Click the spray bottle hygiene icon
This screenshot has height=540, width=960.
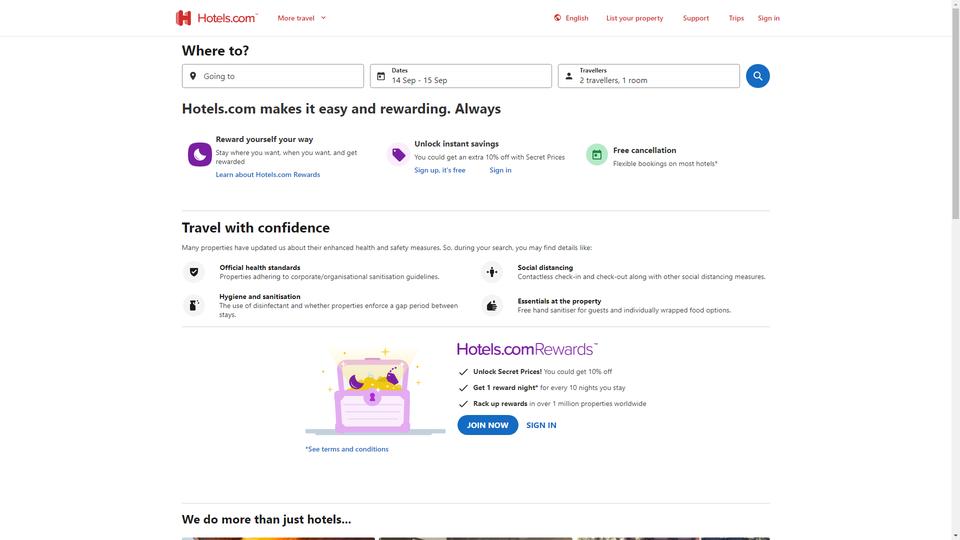tap(194, 305)
